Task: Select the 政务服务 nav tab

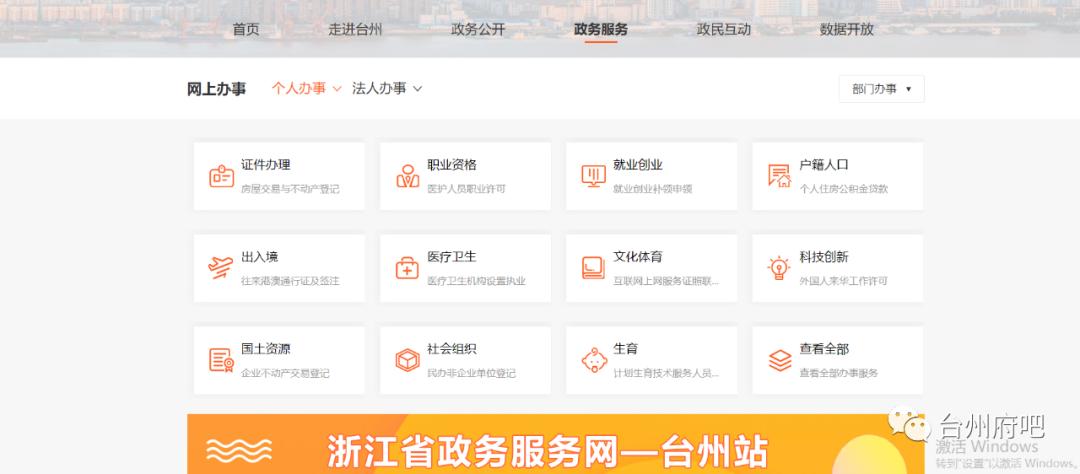Action: click(601, 30)
